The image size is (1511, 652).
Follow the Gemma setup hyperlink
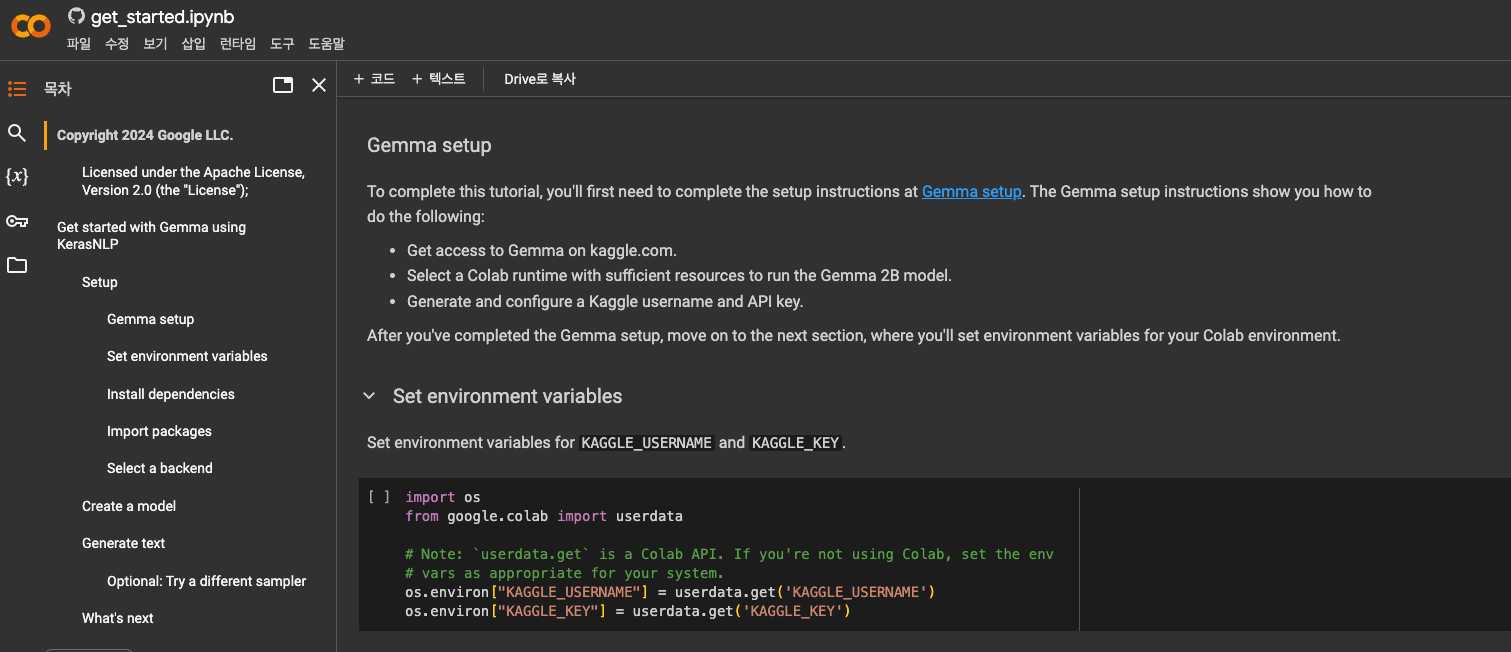(971, 192)
